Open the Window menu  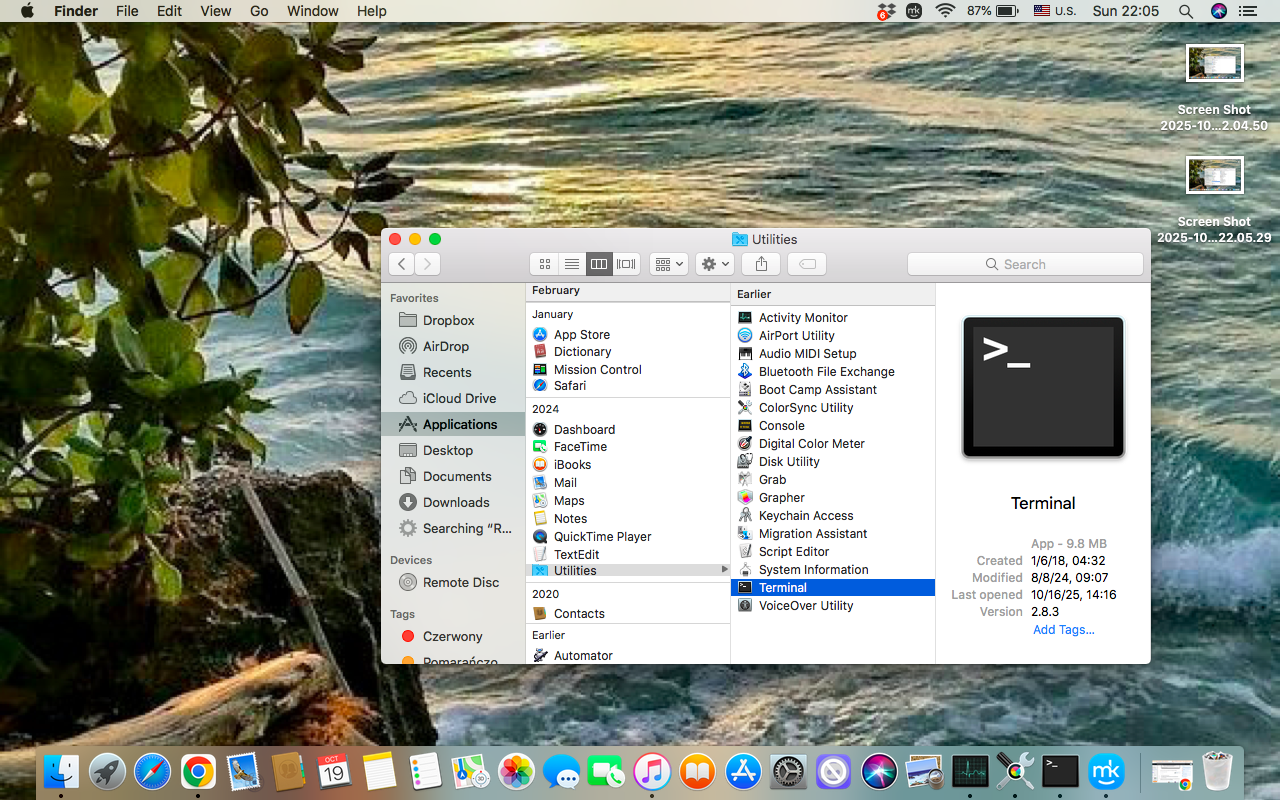tap(312, 11)
